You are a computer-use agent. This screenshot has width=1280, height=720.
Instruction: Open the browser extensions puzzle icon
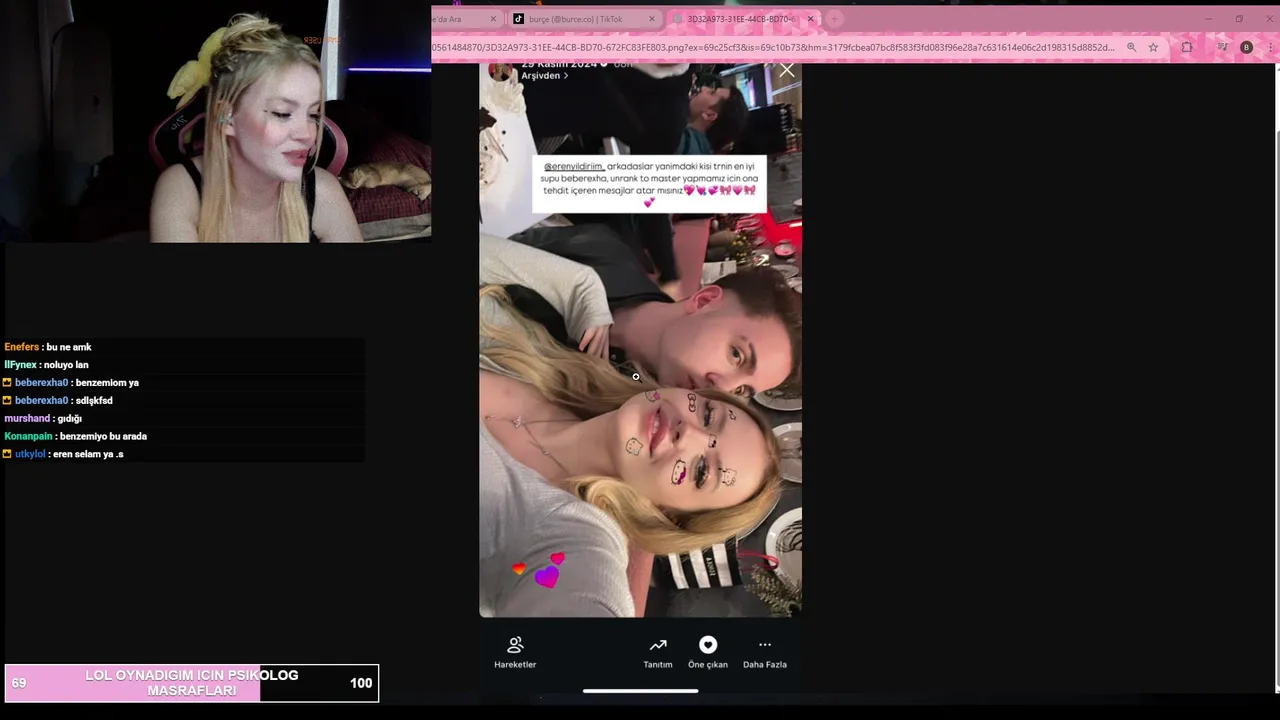pyautogui.click(x=1187, y=47)
